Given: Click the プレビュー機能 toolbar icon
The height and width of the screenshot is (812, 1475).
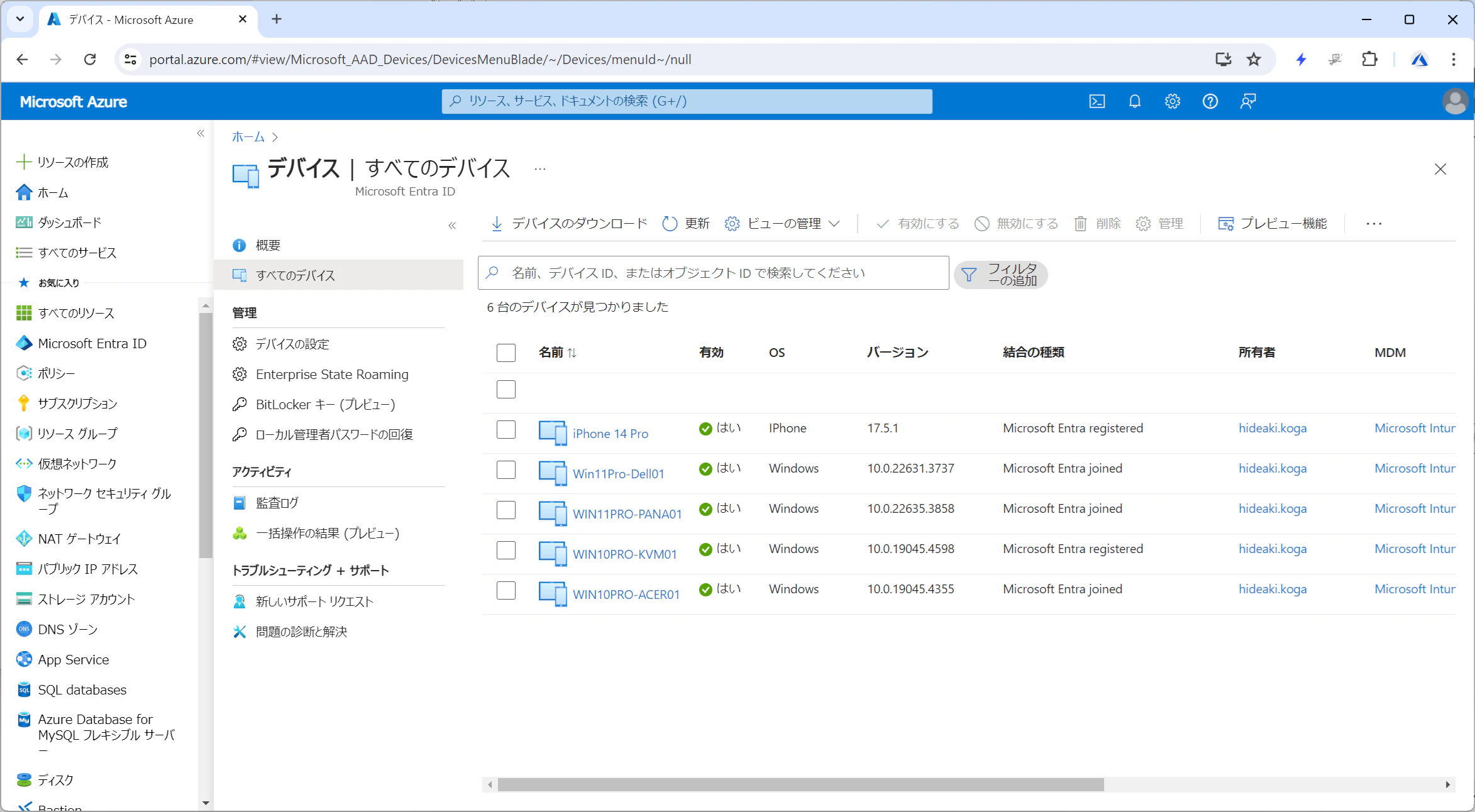Looking at the screenshot, I should 1225,224.
